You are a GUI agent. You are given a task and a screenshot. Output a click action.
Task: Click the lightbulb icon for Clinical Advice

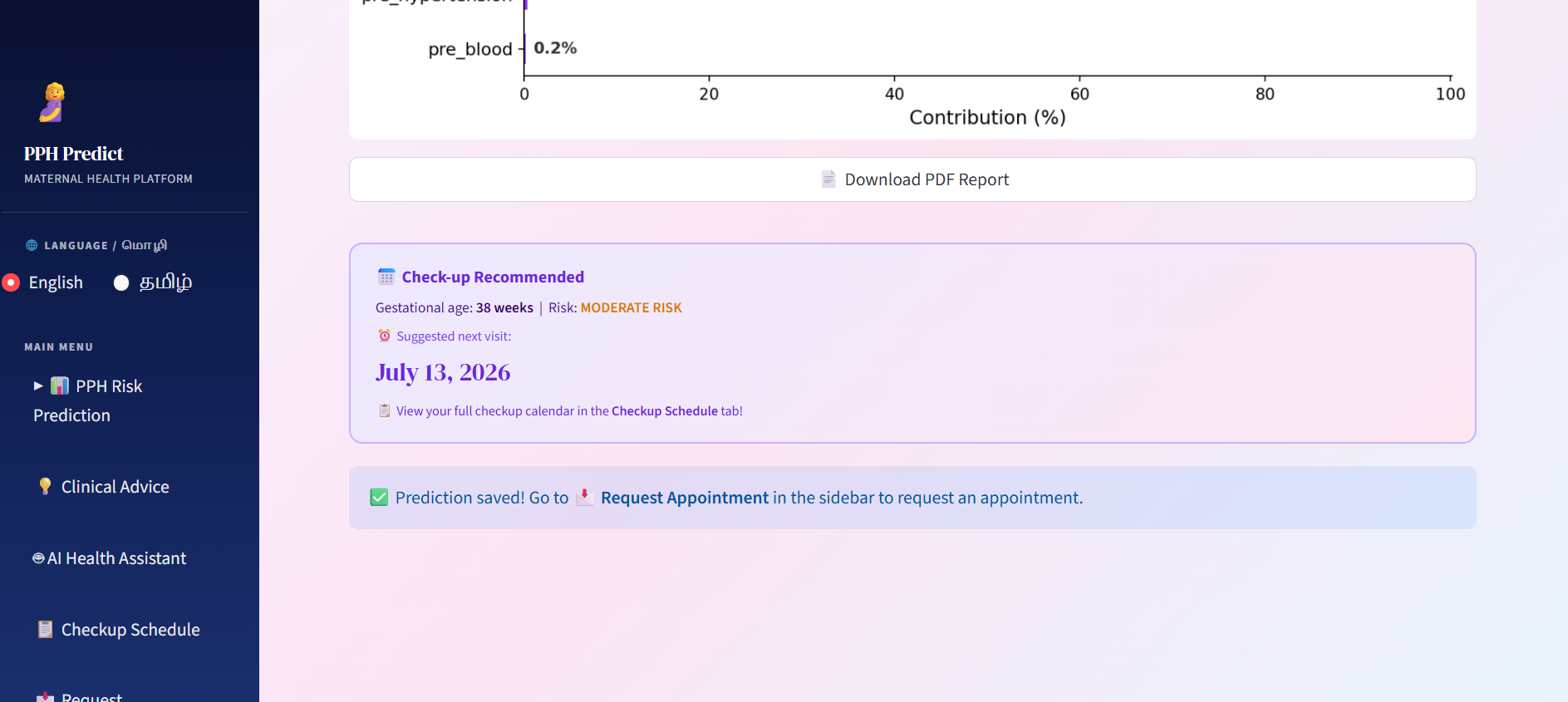pos(46,486)
